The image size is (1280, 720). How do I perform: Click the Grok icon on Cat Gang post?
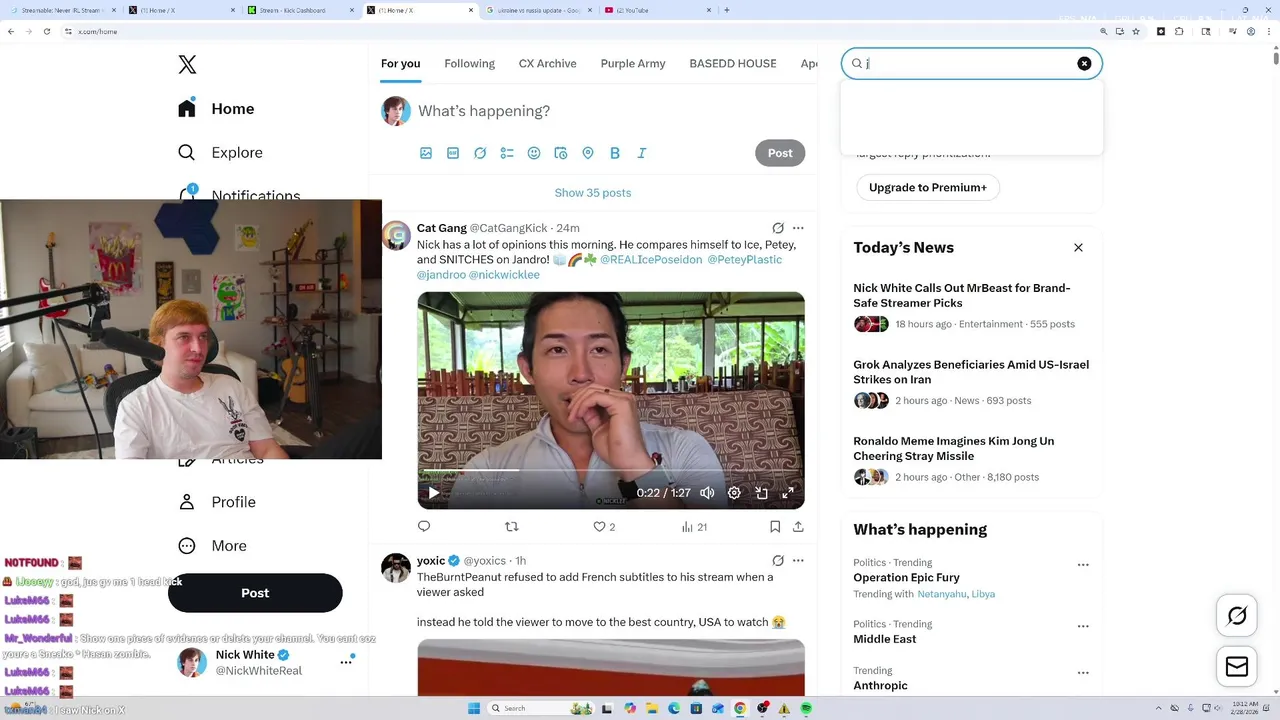click(x=778, y=228)
